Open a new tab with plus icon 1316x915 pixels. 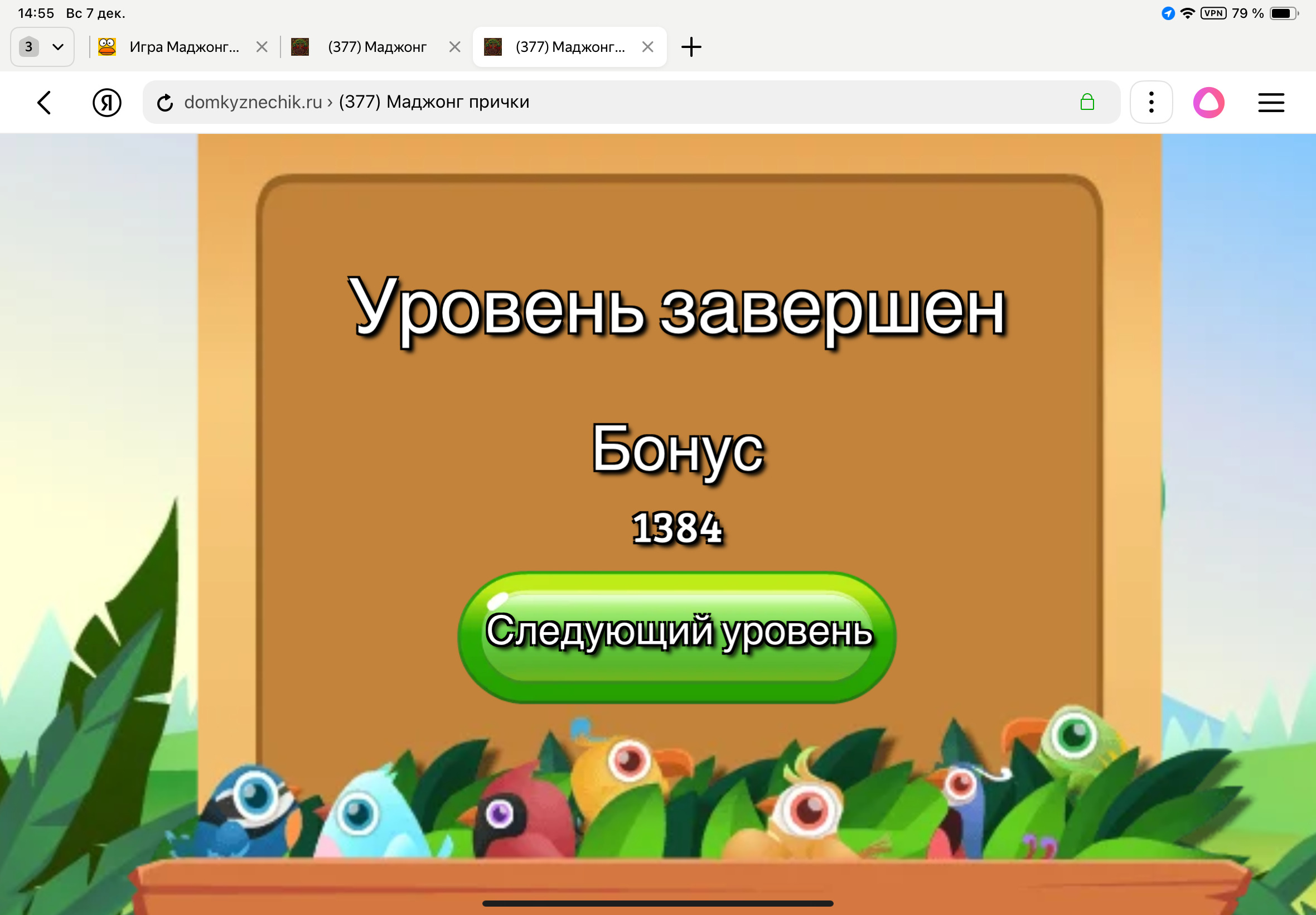pyautogui.click(x=691, y=47)
